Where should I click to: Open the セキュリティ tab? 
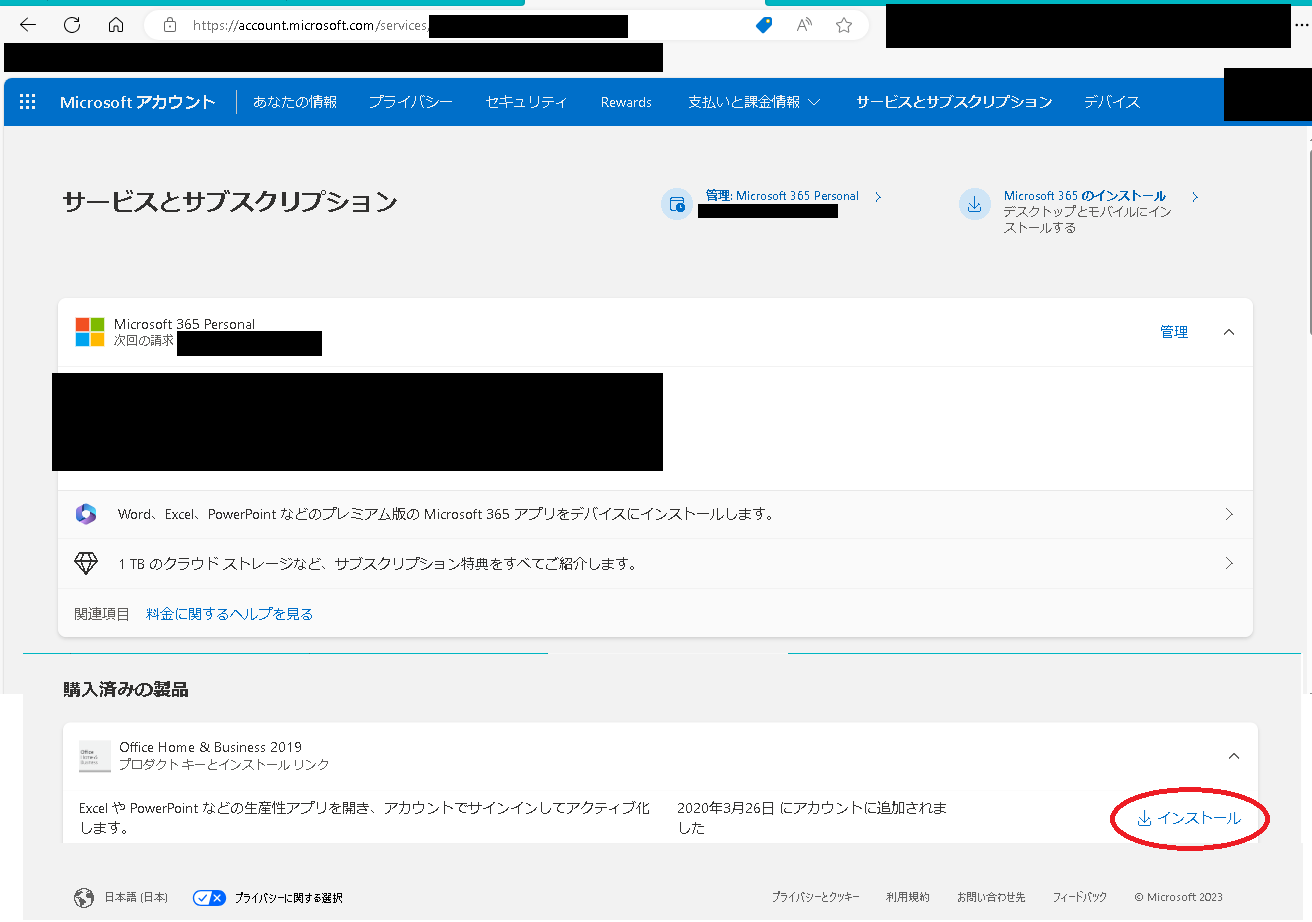point(526,102)
